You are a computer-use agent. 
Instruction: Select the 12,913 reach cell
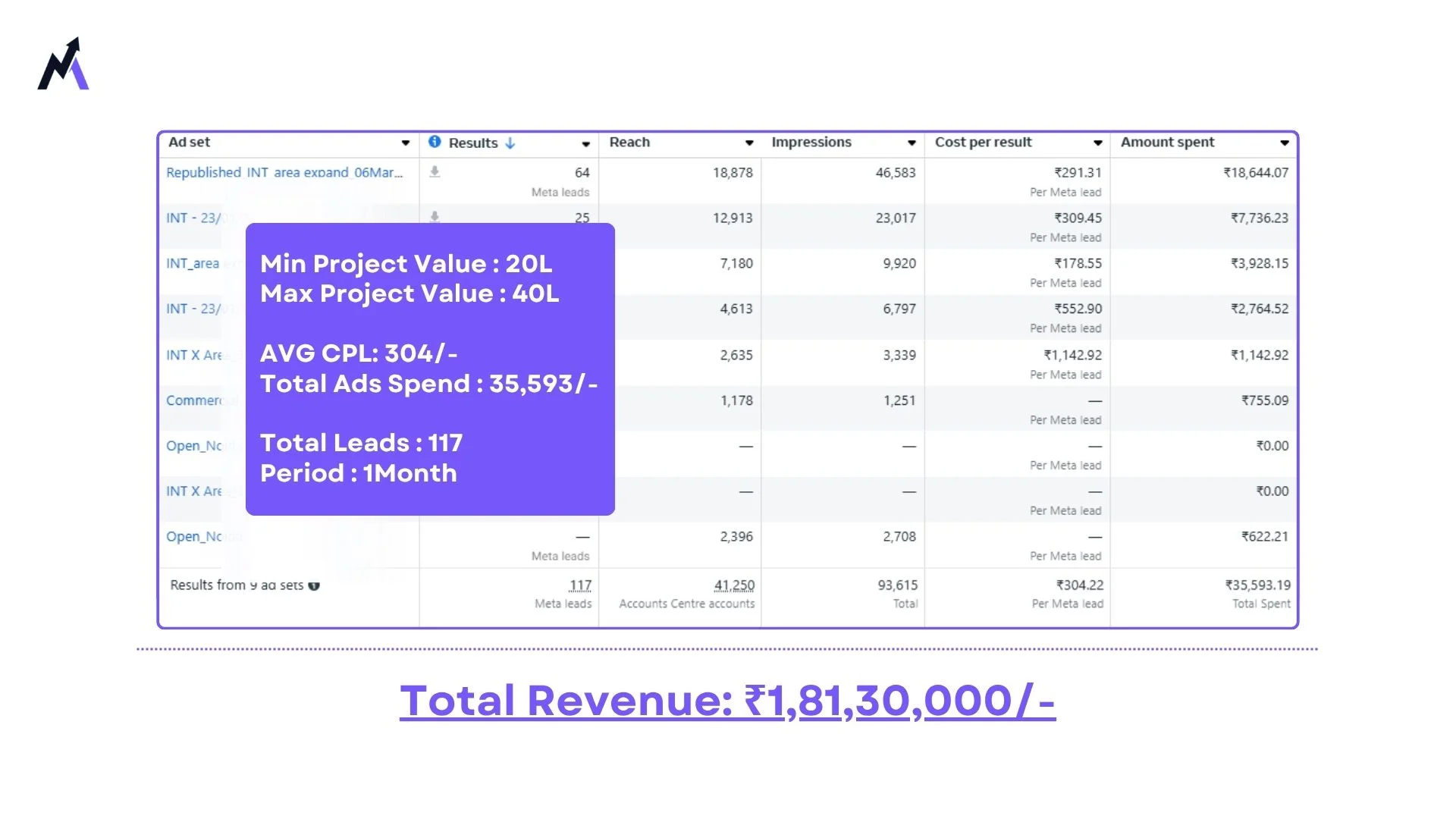(x=733, y=218)
